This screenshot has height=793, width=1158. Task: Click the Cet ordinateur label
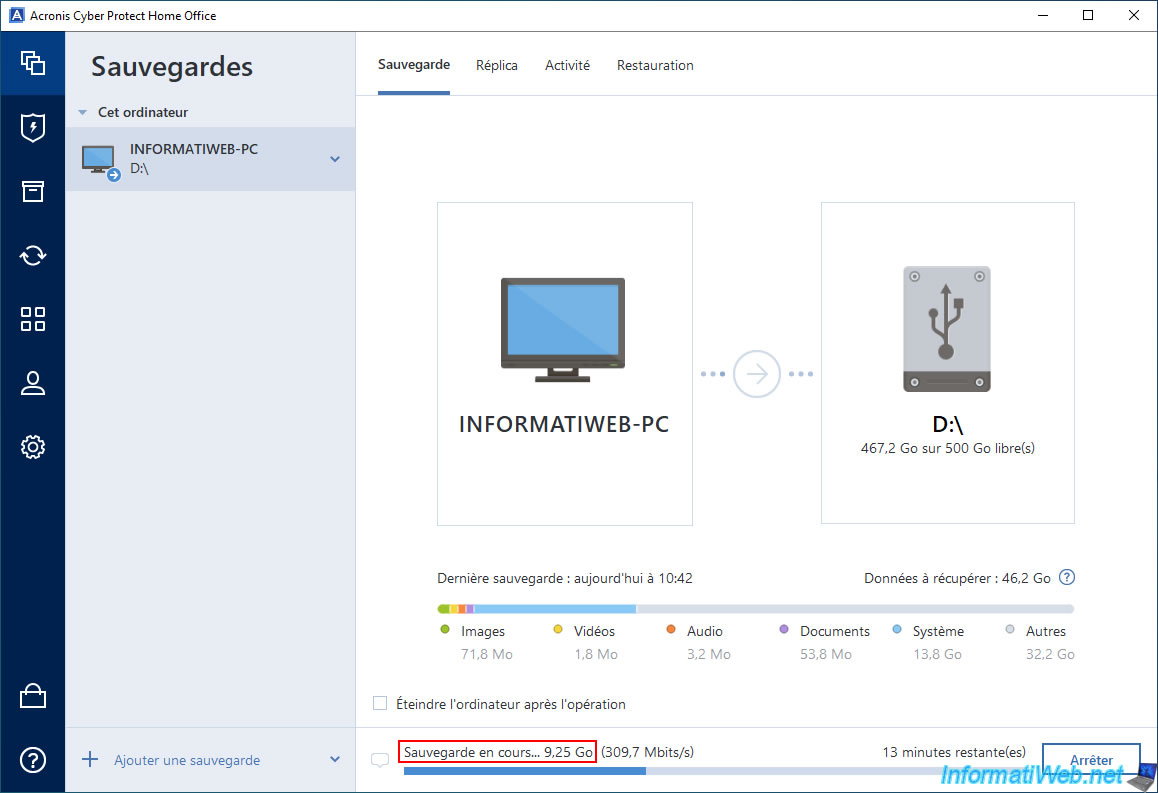coord(143,112)
